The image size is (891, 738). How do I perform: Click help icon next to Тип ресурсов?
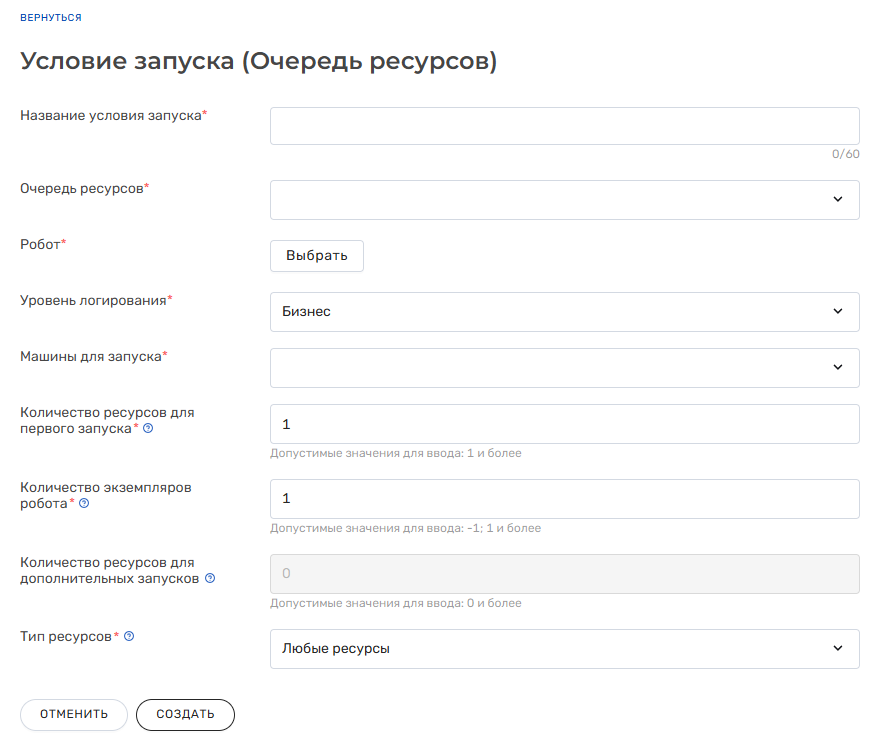point(129,636)
